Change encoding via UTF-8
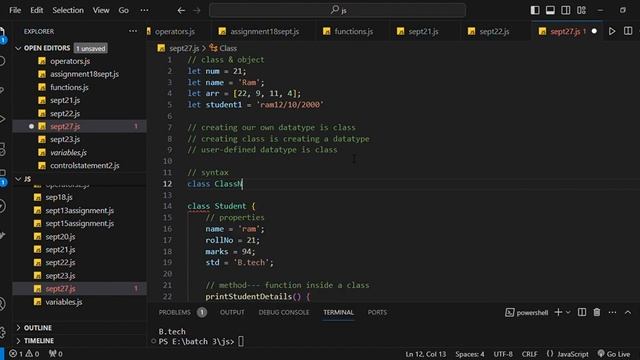 [503, 354]
